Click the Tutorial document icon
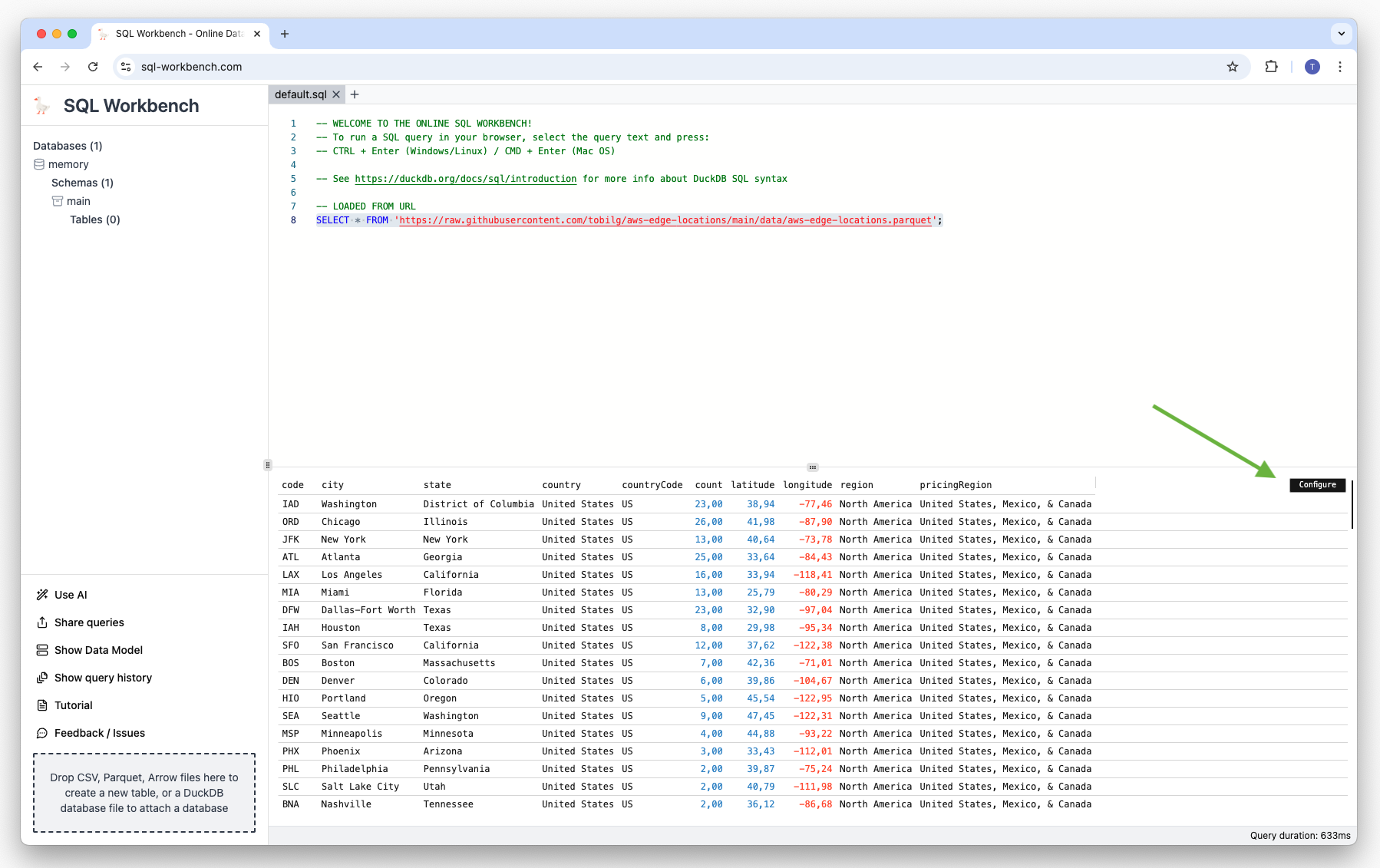The height and width of the screenshot is (868, 1380). coord(42,705)
